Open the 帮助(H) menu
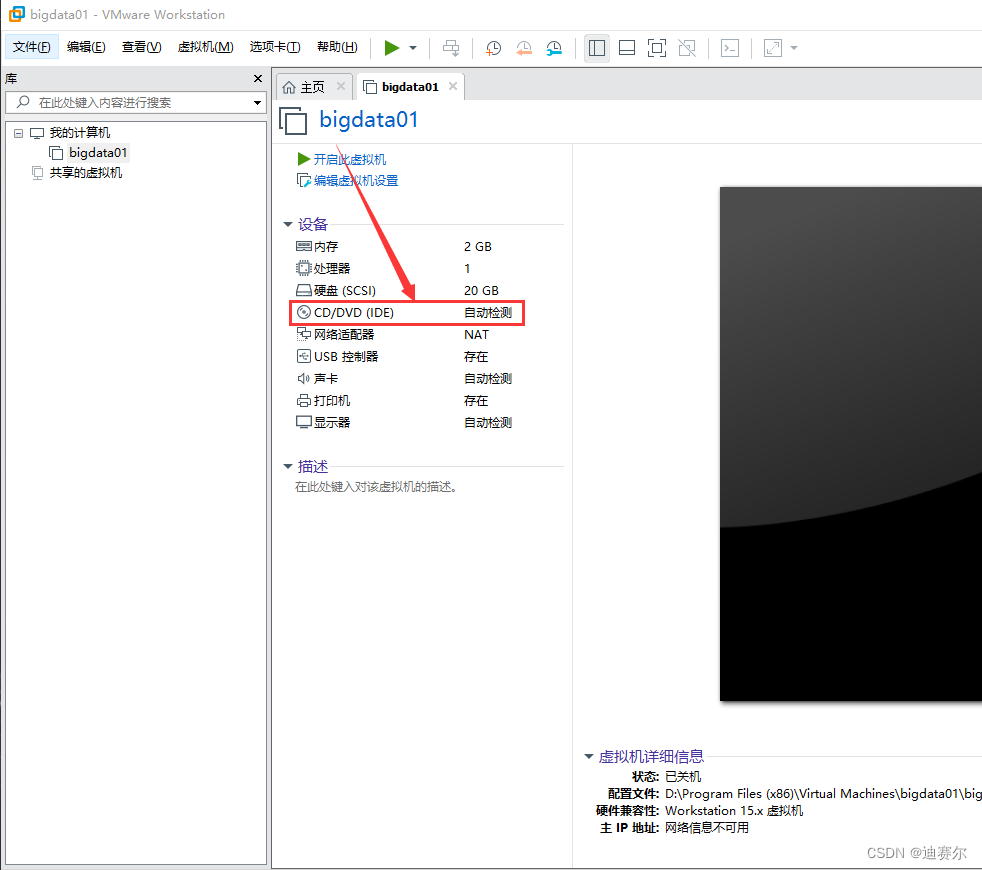The width and height of the screenshot is (982, 870). click(337, 47)
